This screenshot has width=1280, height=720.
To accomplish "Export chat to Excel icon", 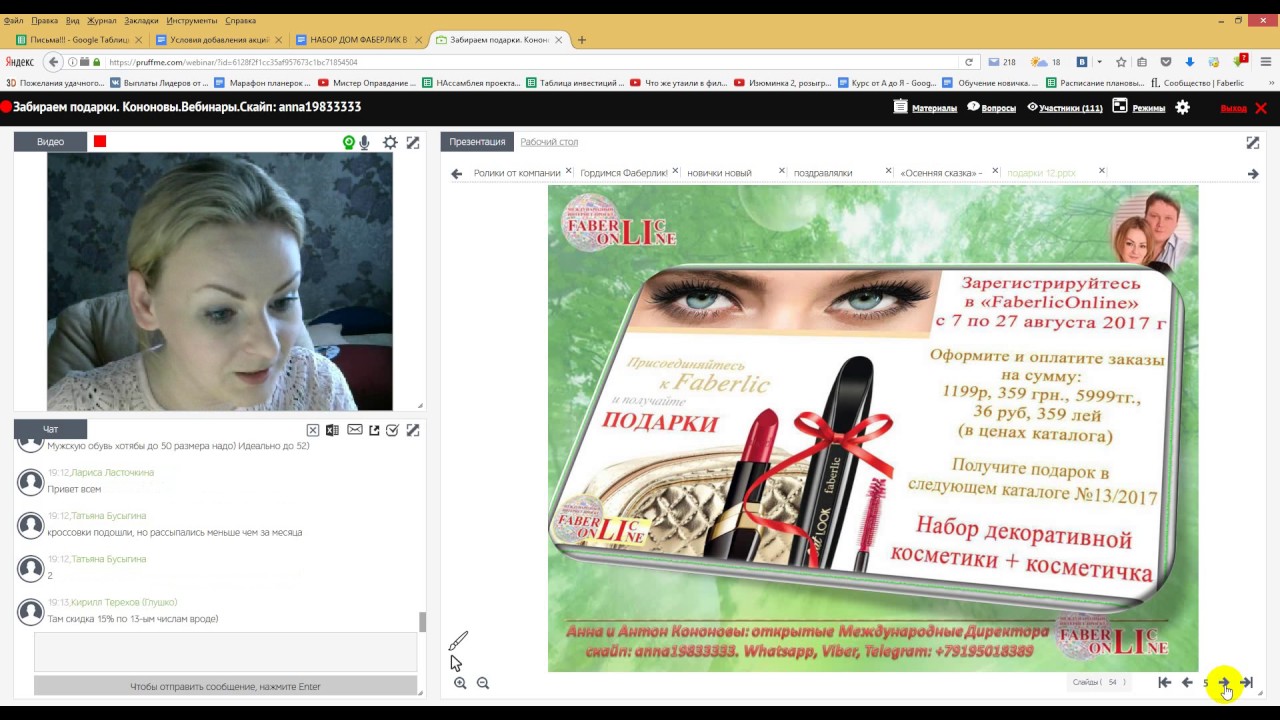I will [332, 430].
